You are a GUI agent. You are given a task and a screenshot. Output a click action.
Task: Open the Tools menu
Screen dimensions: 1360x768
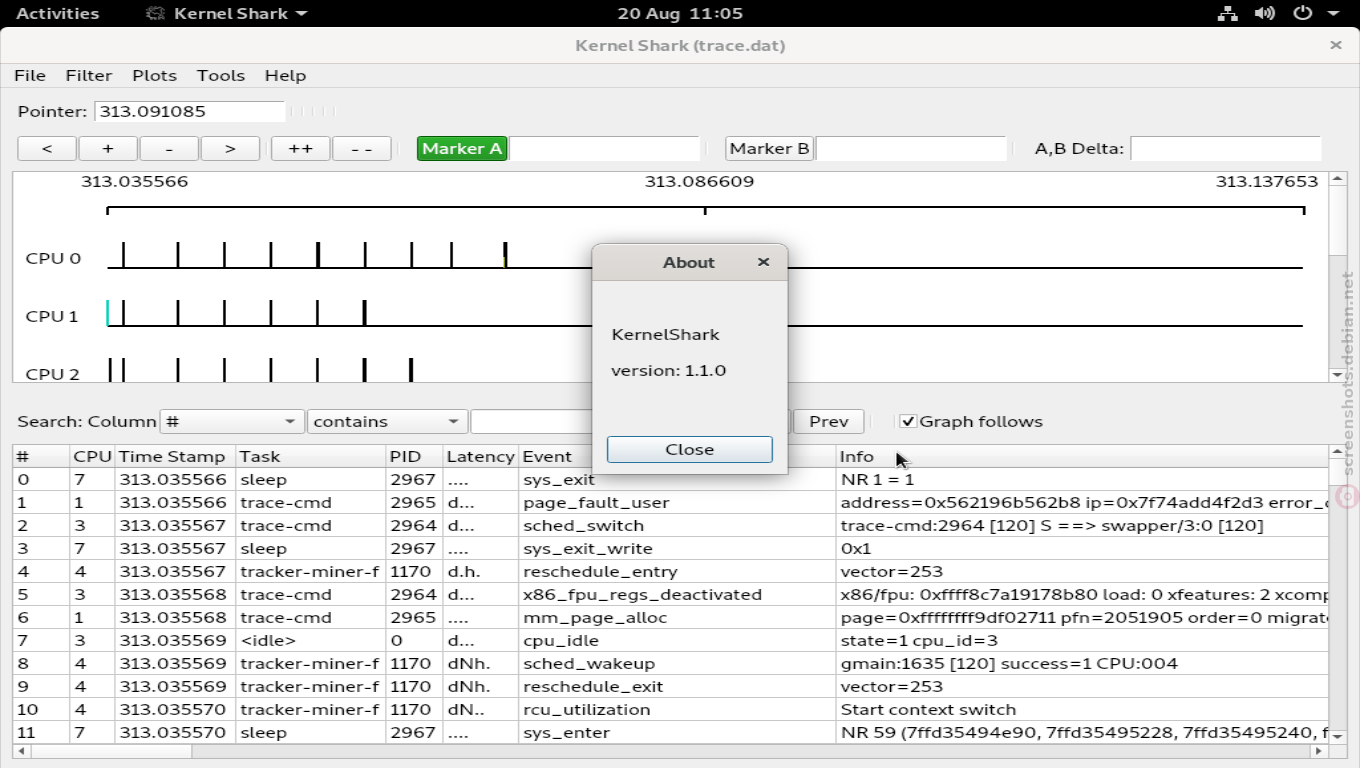[x=221, y=75]
